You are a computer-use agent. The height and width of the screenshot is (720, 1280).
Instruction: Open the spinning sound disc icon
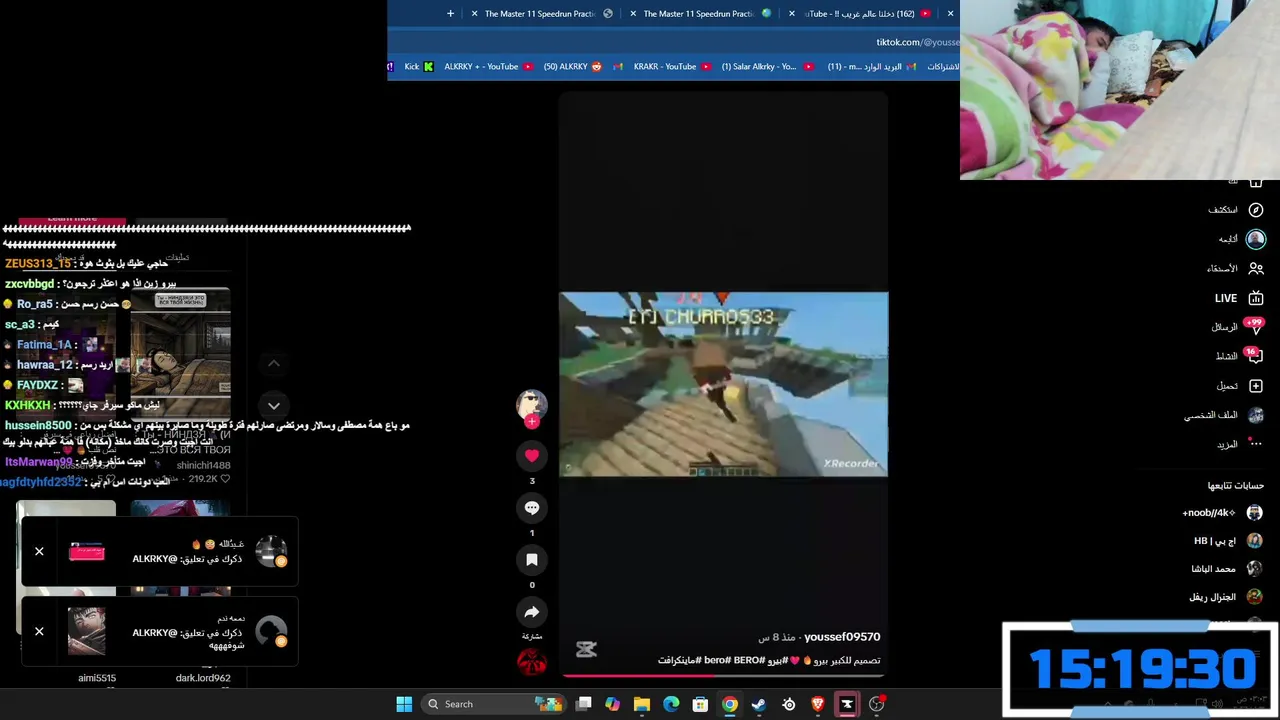pos(532,662)
